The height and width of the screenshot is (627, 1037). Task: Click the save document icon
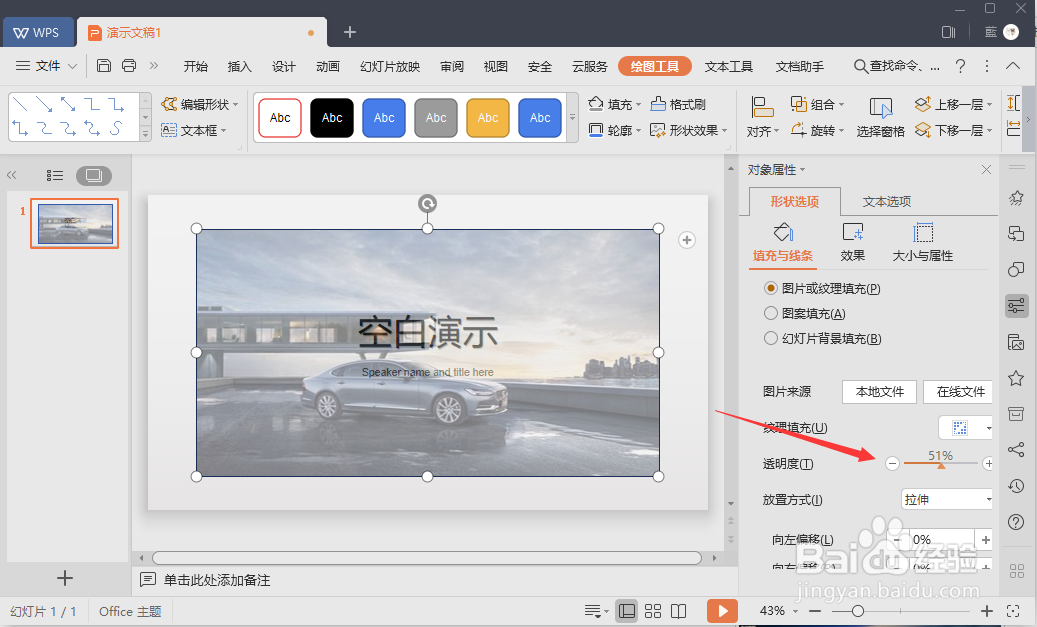pos(104,65)
